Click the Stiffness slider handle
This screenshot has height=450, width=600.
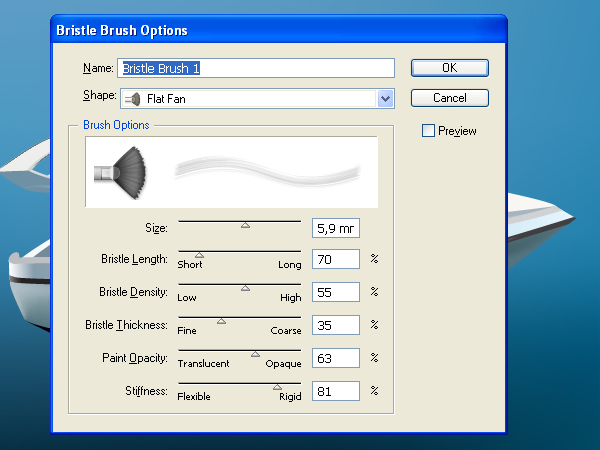click(x=277, y=387)
